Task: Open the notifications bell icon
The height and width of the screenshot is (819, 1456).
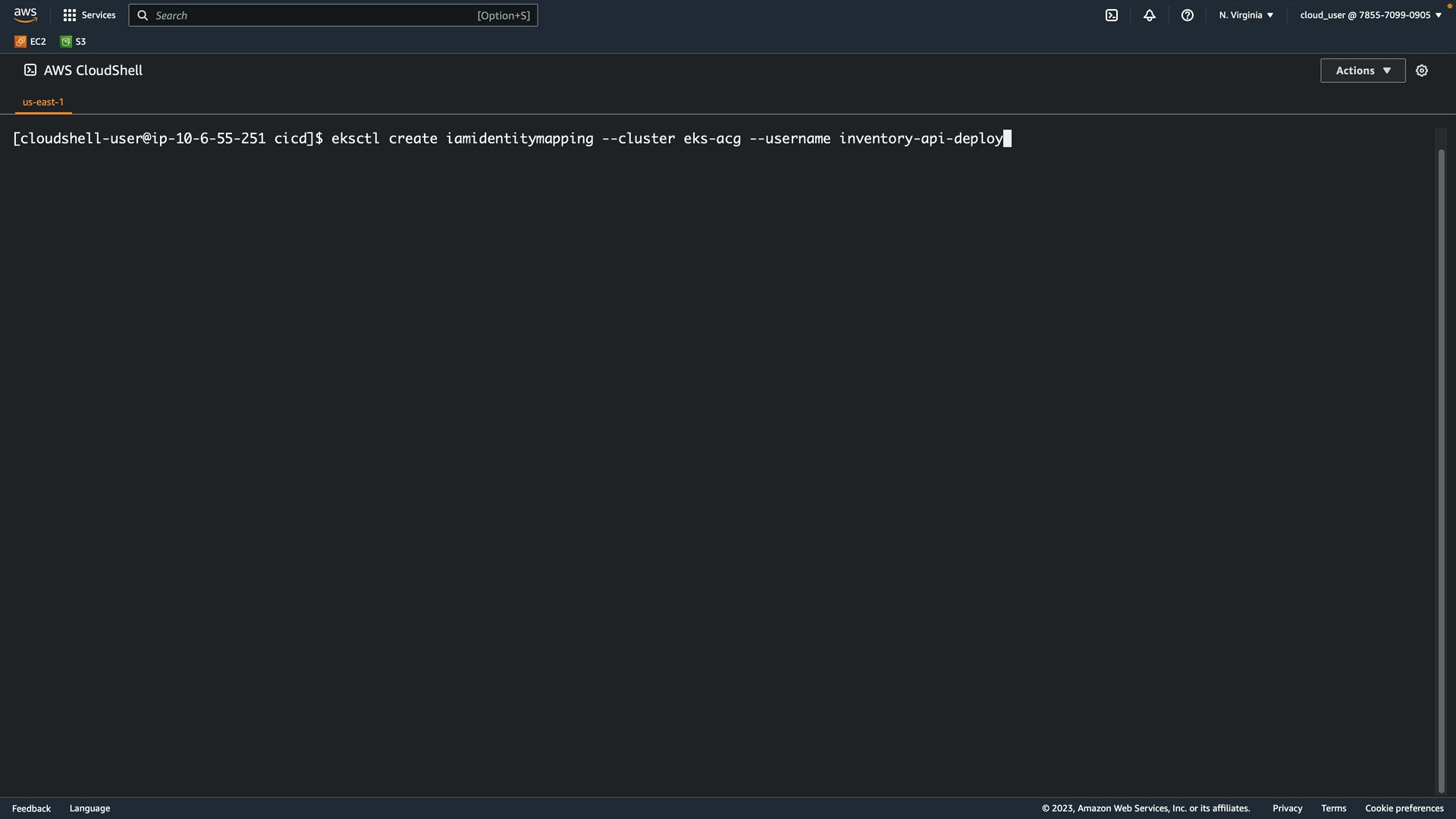Action: click(1150, 15)
